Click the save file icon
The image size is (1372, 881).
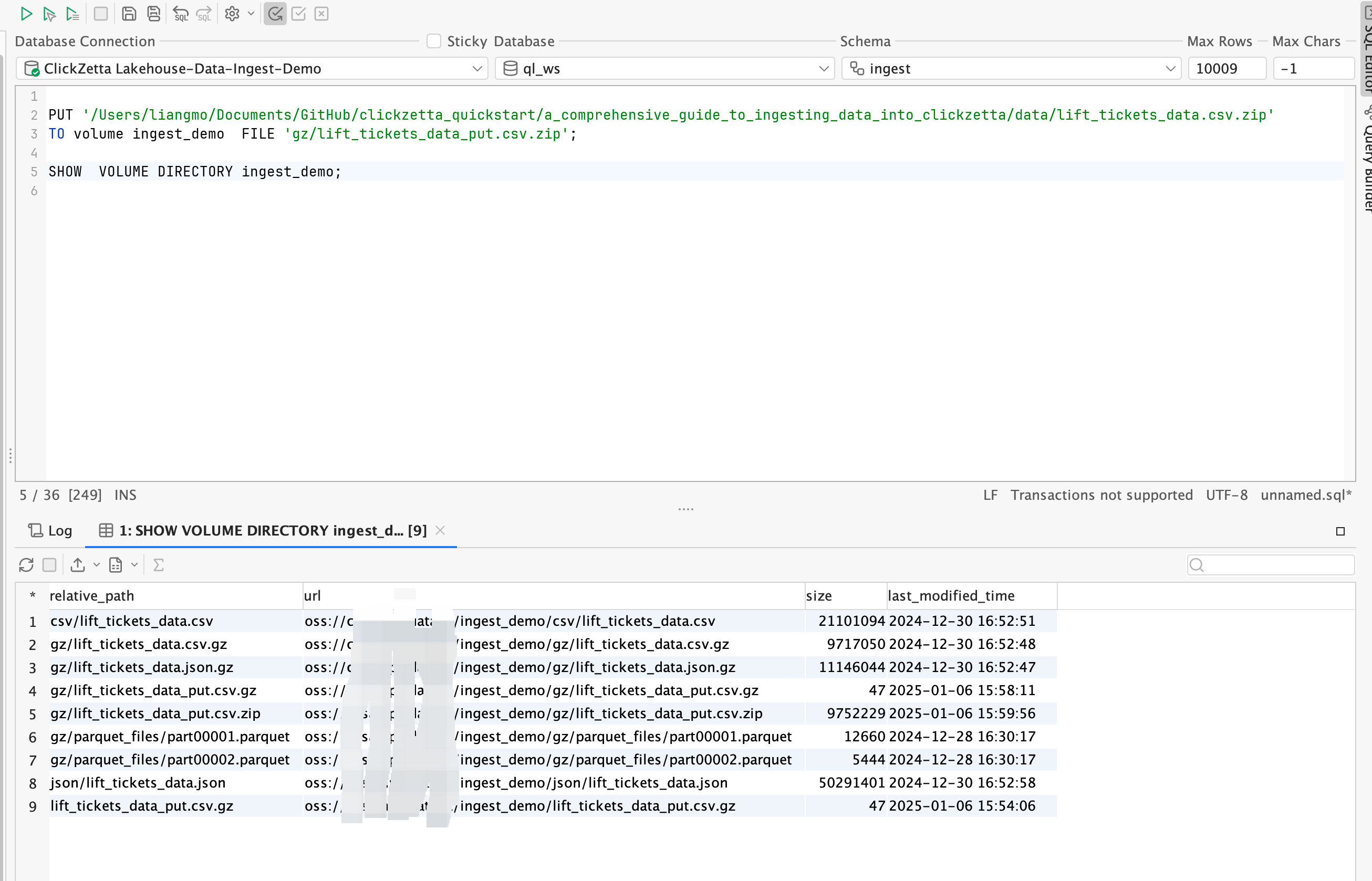point(129,14)
